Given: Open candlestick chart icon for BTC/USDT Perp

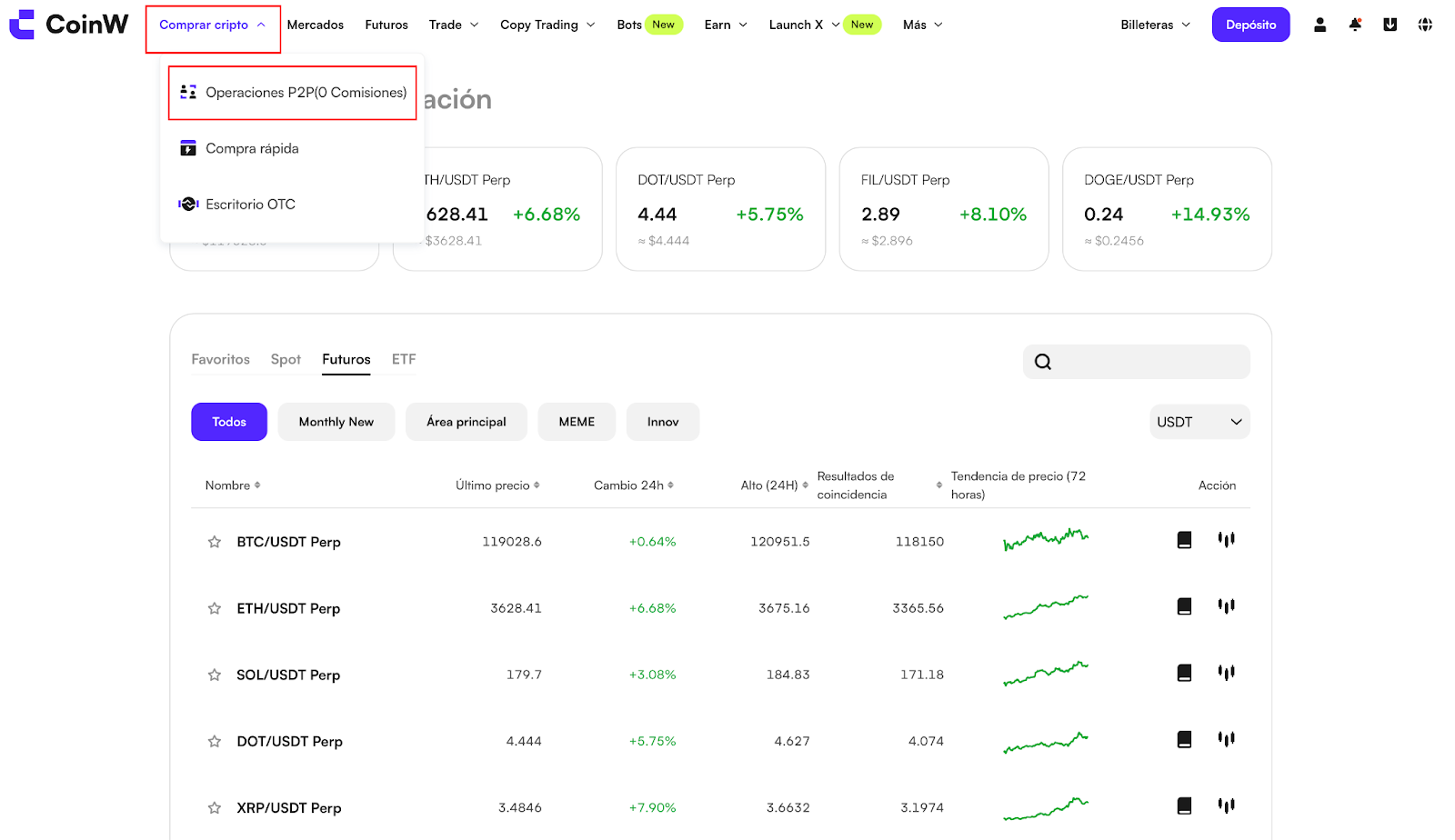Looking at the screenshot, I should pyautogui.click(x=1227, y=540).
